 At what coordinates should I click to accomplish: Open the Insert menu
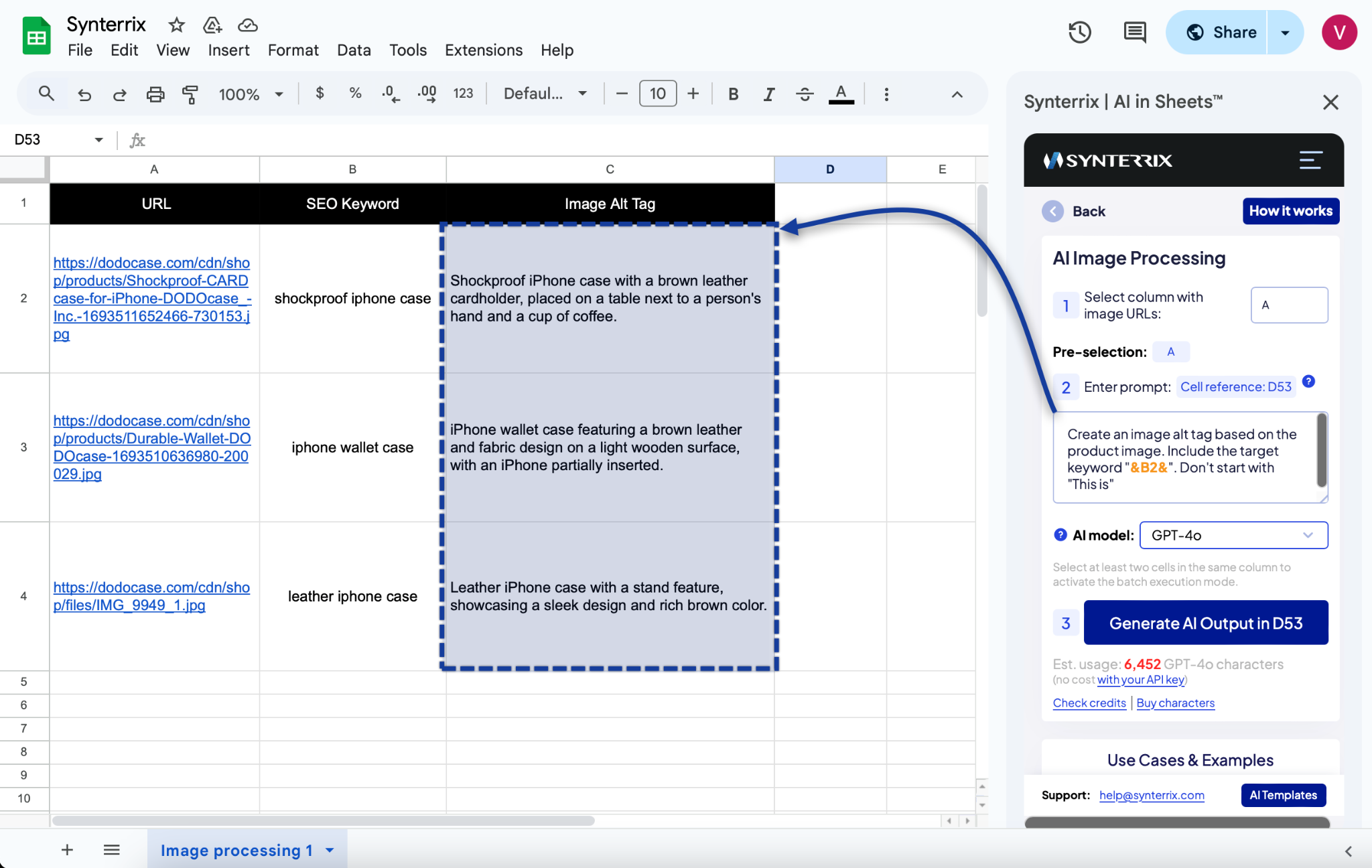(x=228, y=50)
